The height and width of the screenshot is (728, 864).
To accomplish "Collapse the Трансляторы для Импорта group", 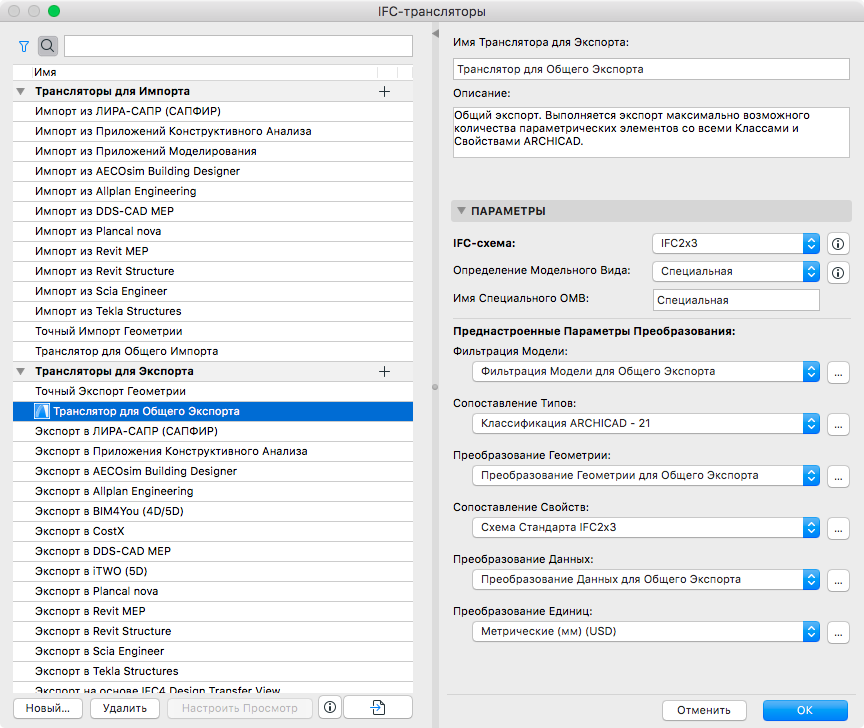I will coord(21,91).
